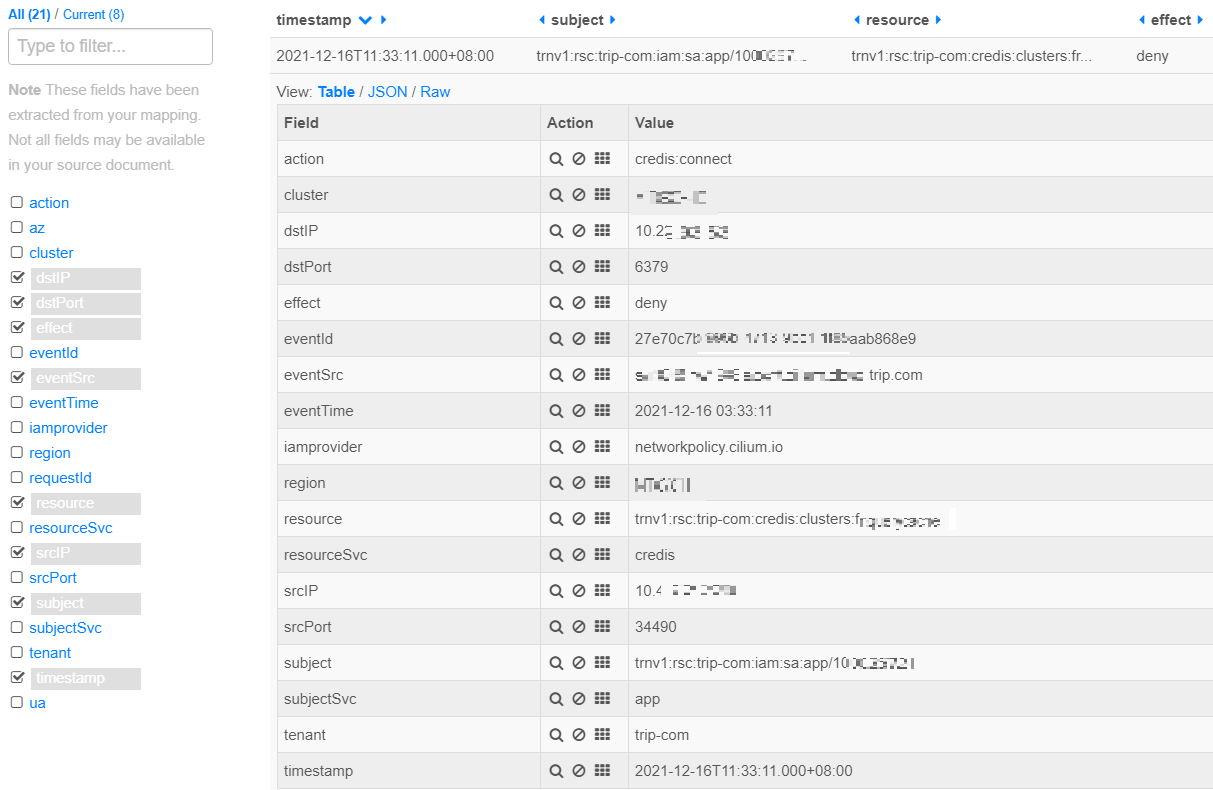Toggle table column icon for srcPort
Viewport: 1213px width, 790px height.
coord(602,627)
